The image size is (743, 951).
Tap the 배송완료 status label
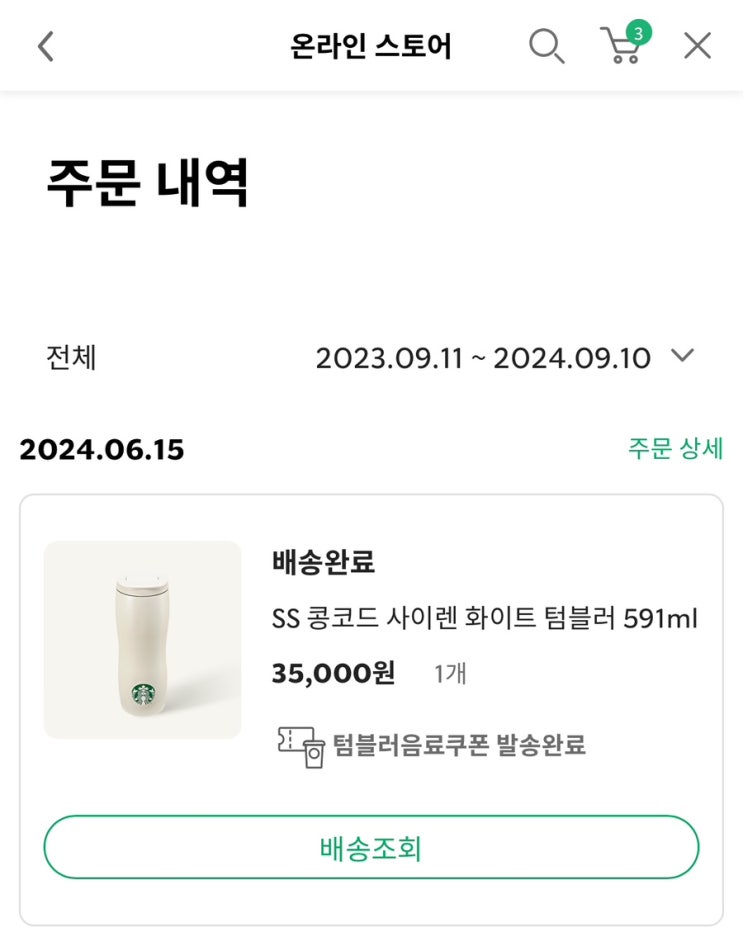point(323,562)
